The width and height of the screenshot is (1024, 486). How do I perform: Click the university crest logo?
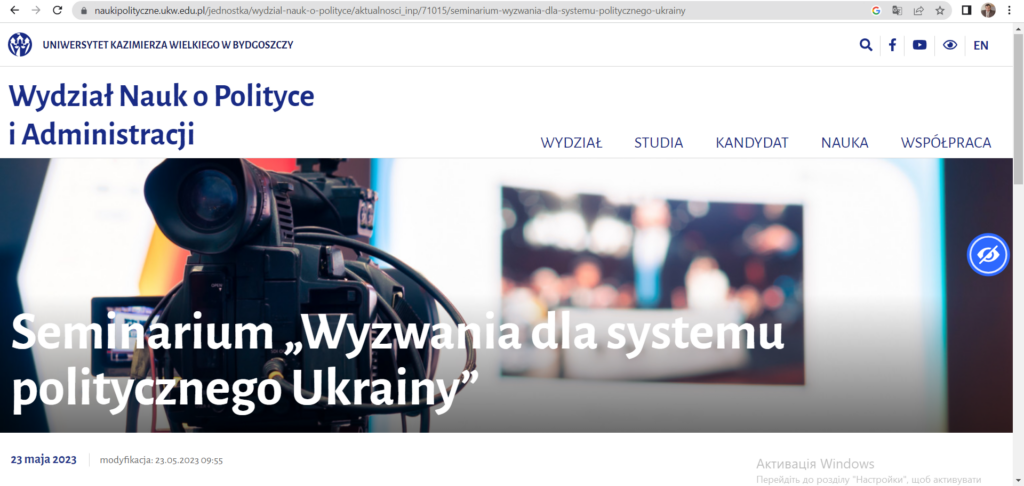coord(20,45)
